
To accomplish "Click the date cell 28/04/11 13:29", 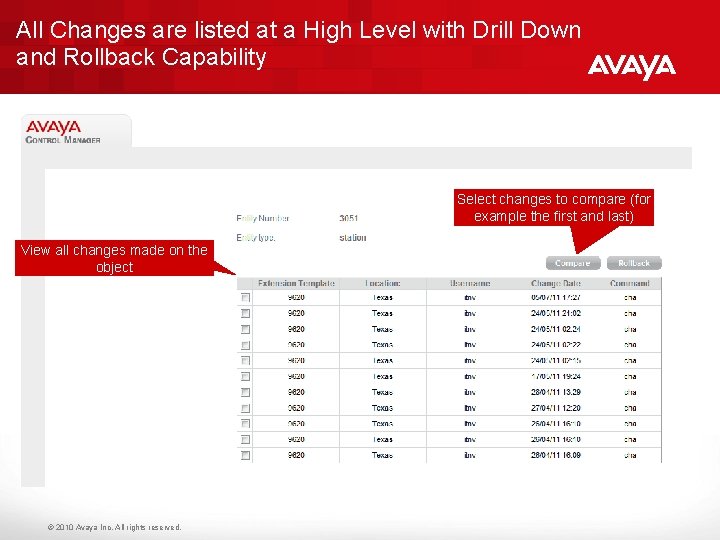I will pyautogui.click(x=556, y=392).
